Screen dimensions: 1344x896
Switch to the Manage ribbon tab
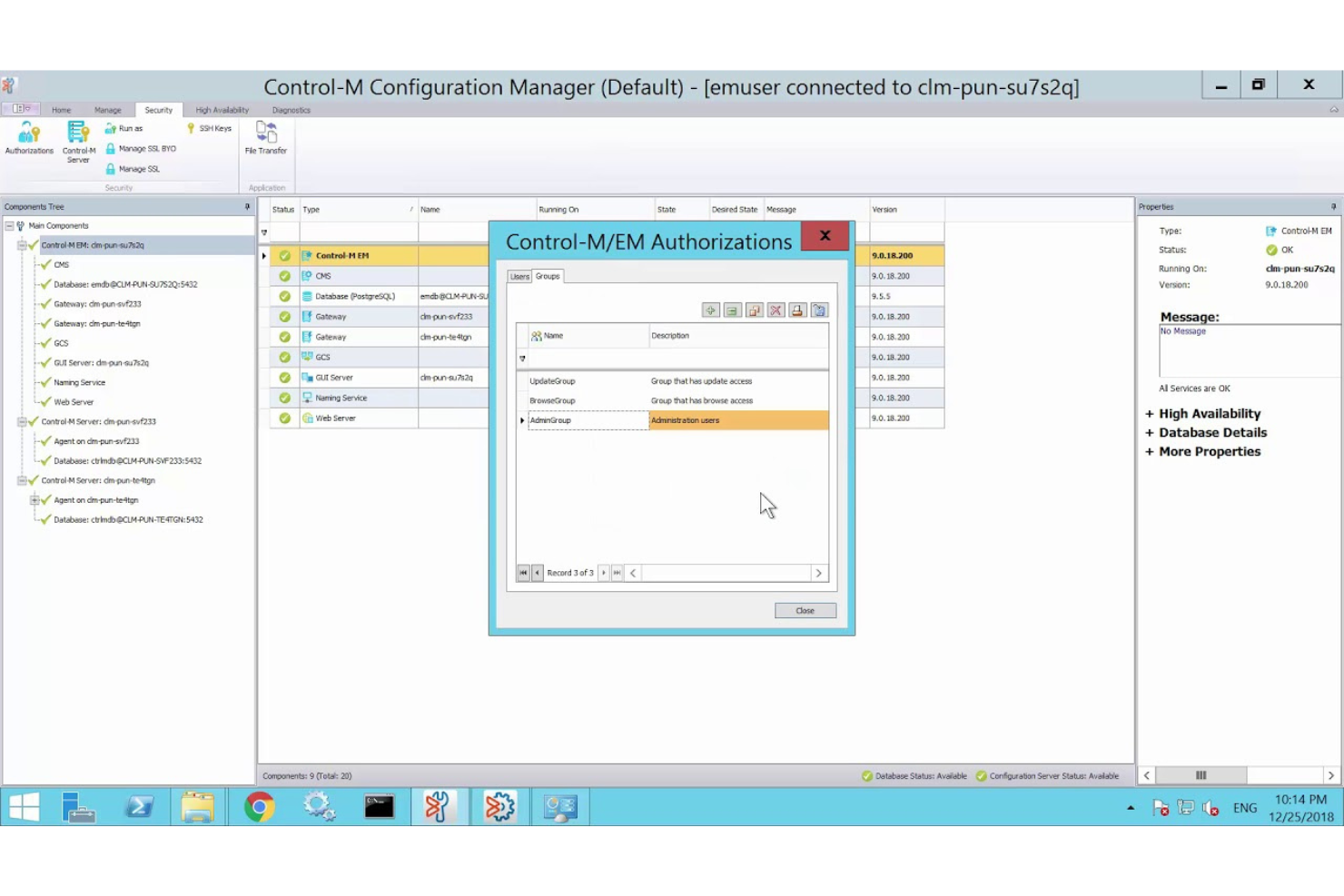pyautogui.click(x=107, y=110)
